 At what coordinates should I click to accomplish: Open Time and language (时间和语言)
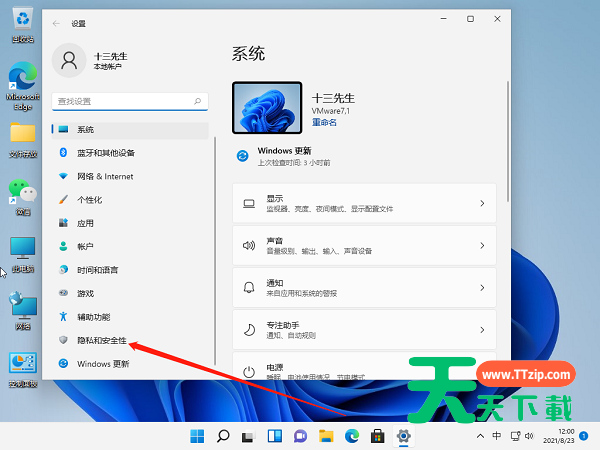(x=97, y=270)
